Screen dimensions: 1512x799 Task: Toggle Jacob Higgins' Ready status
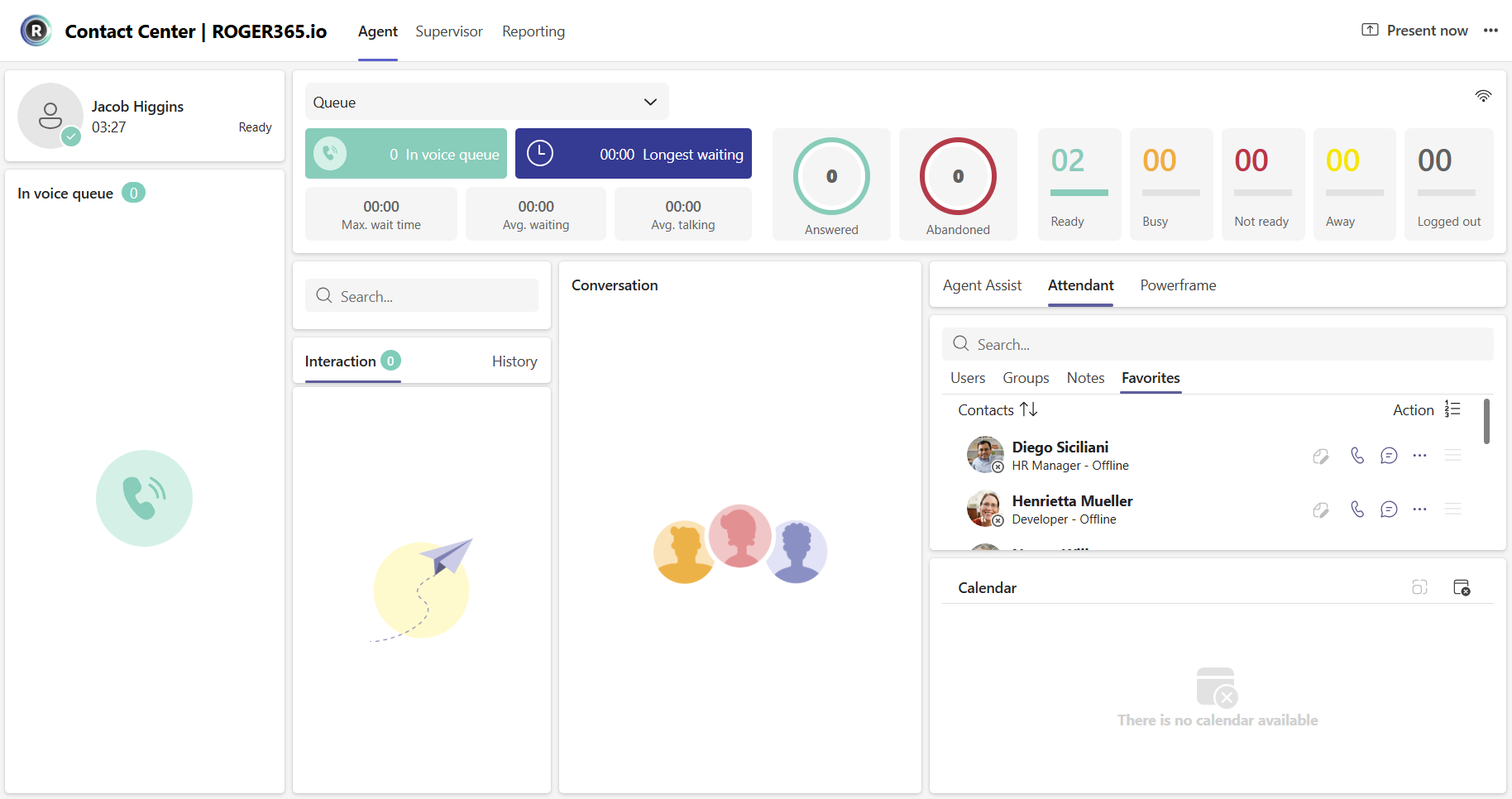(x=255, y=127)
